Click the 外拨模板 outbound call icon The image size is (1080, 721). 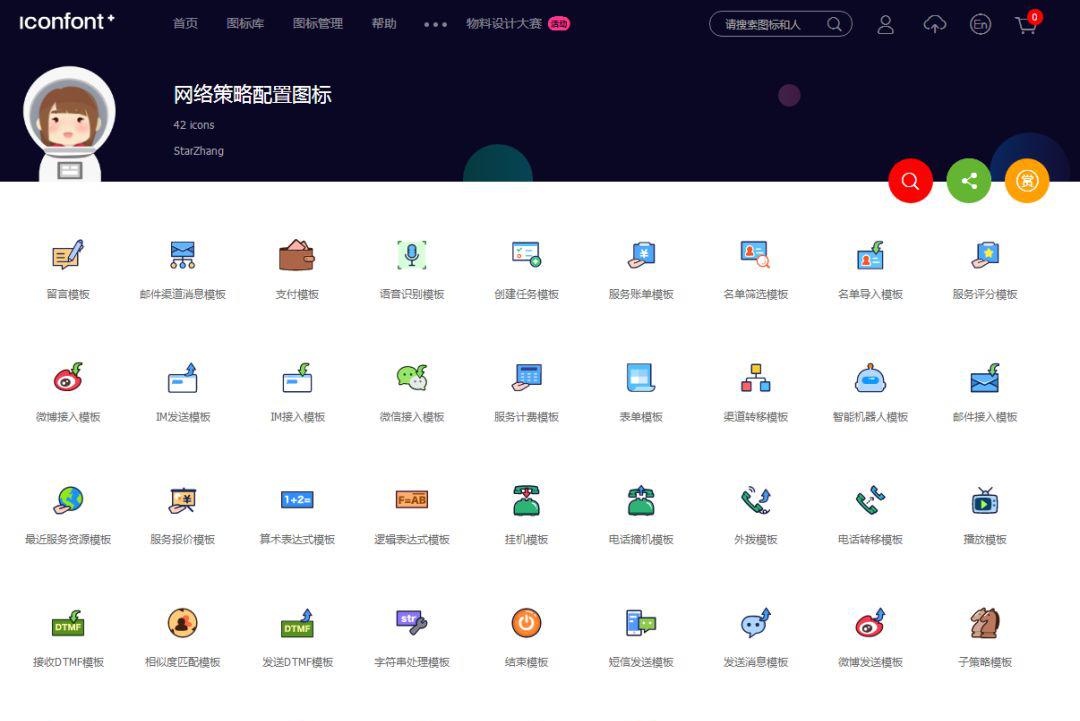(756, 500)
